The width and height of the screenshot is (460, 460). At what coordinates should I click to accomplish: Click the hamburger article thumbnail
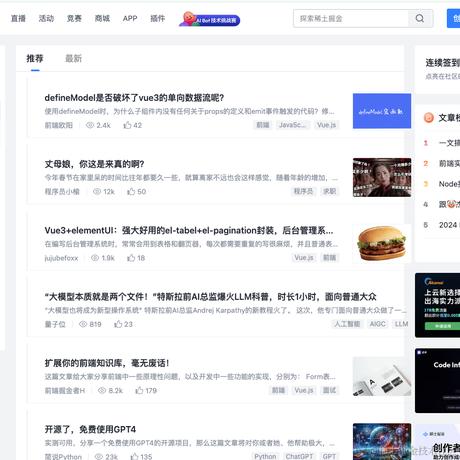[x=382, y=243]
